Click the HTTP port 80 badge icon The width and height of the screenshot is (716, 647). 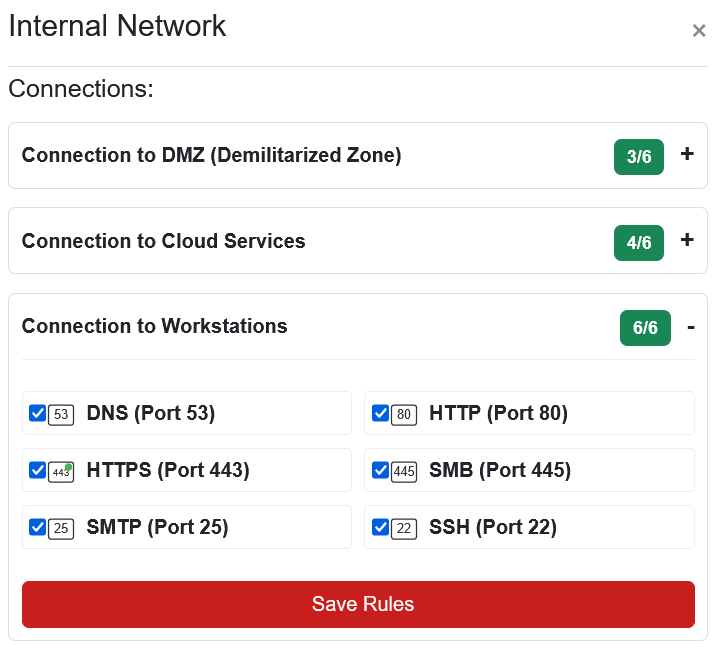point(404,414)
